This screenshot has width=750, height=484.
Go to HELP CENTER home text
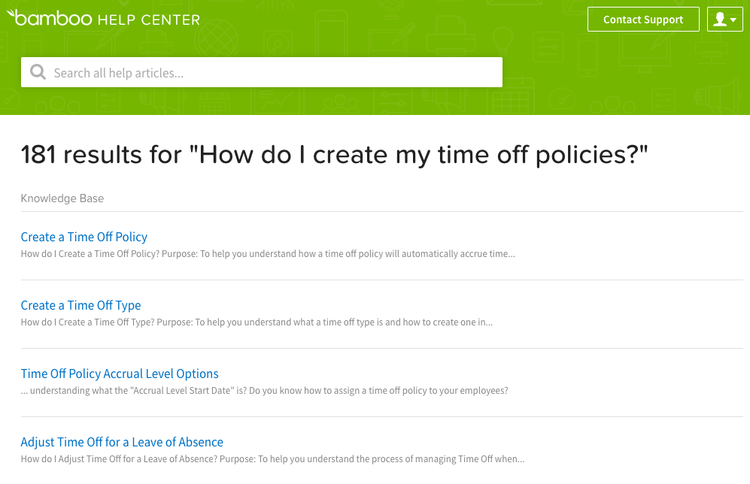tap(149, 20)
